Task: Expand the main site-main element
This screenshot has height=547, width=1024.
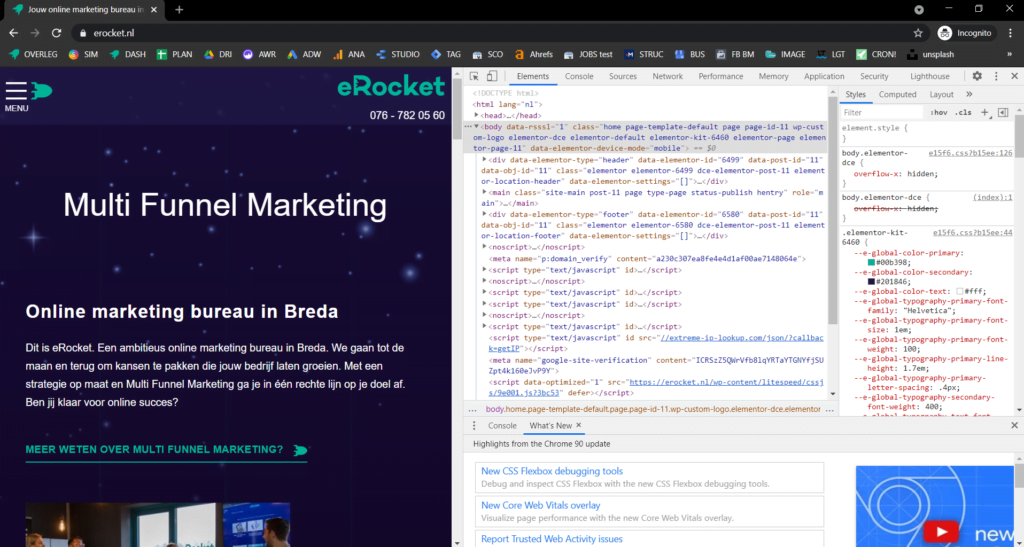Action: coord(485,193)
